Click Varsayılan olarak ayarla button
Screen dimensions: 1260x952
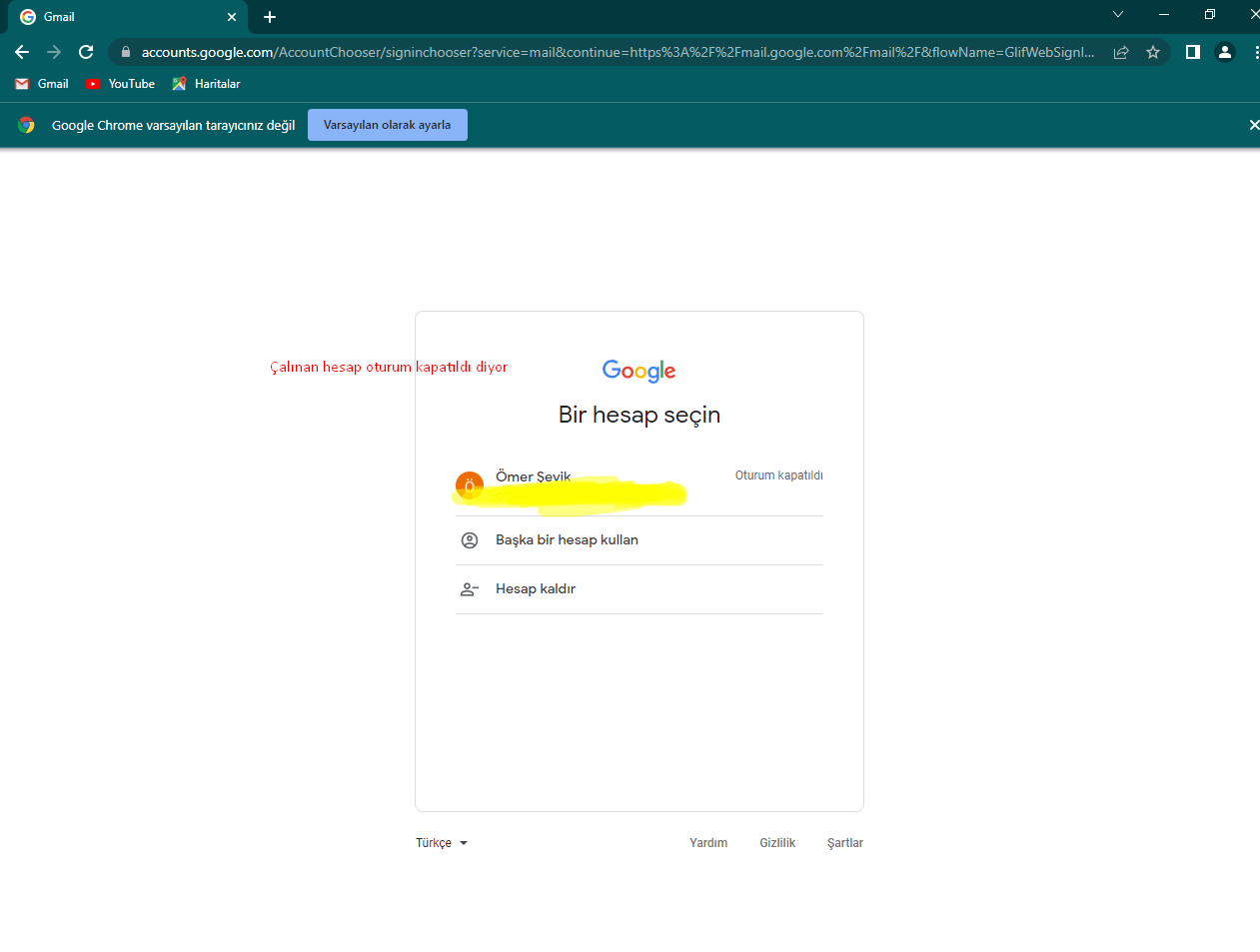[x=388, y=125]
